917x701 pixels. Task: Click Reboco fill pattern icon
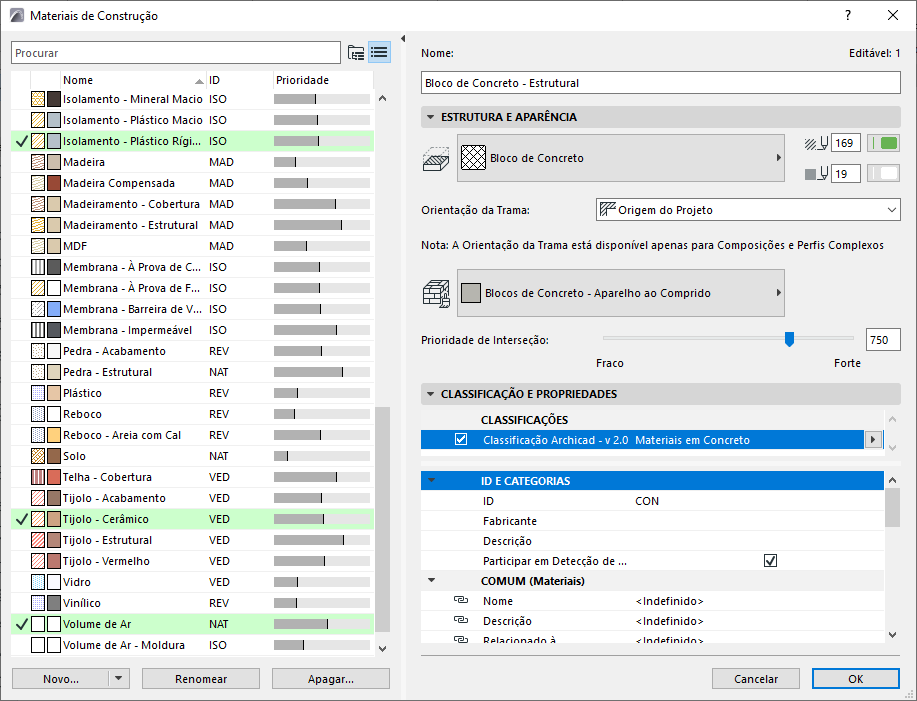click(x=38, y=415)
